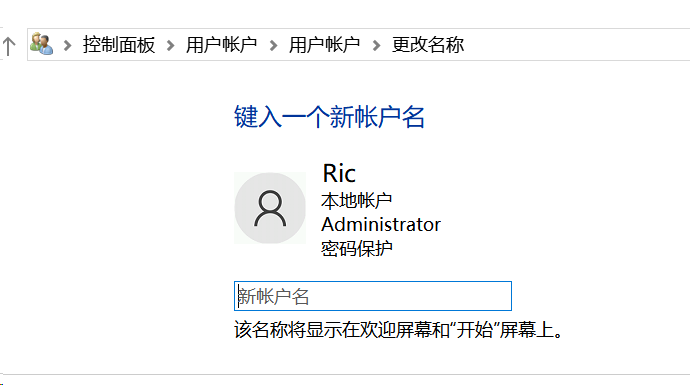690x385 pixels.
Task: Click the 键入一个新帐户名 heading
Action: click(x=329, y=117)
